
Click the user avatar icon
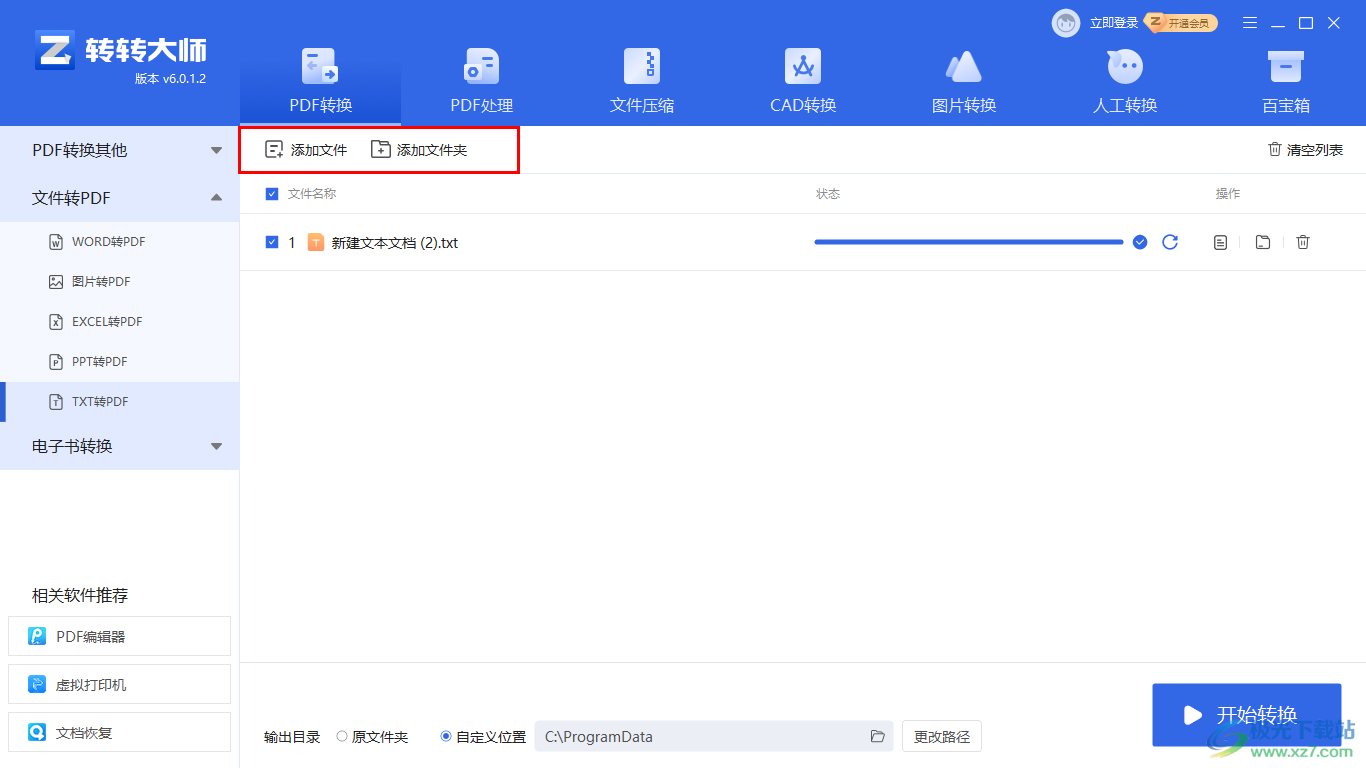tap(1066, 23)
